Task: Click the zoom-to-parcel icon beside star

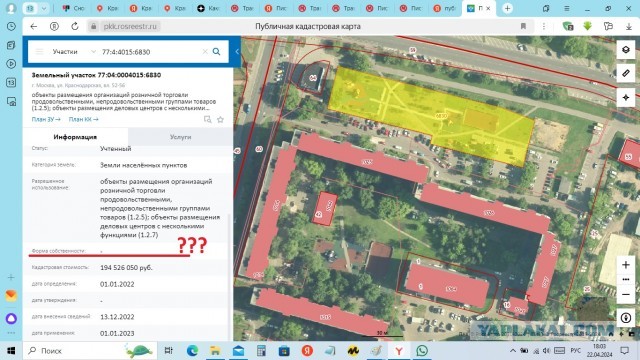Action: (x=208, y=120)
